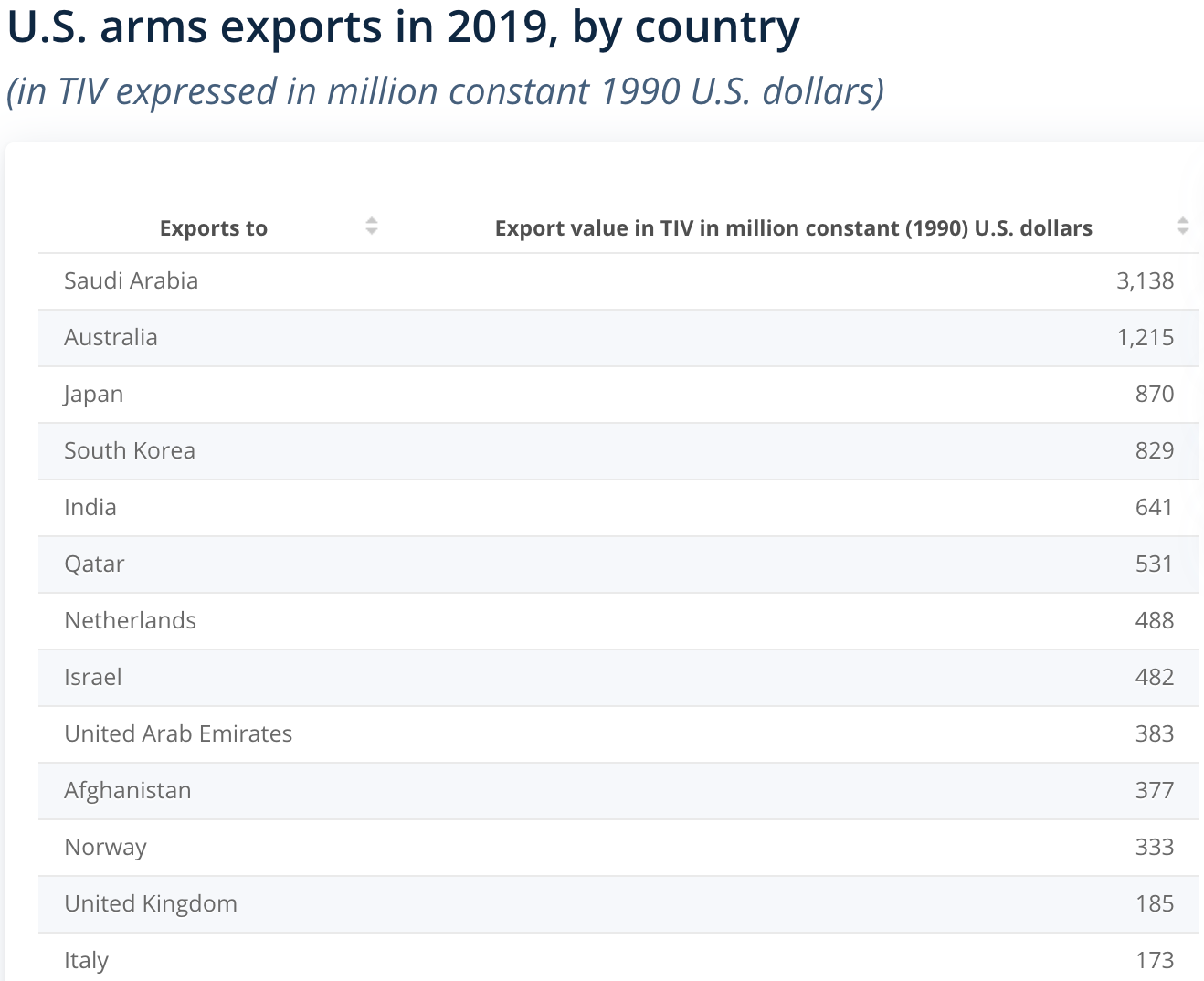Click on India in the table
This screenshot has width=1204, height=981.
[90, 507]
